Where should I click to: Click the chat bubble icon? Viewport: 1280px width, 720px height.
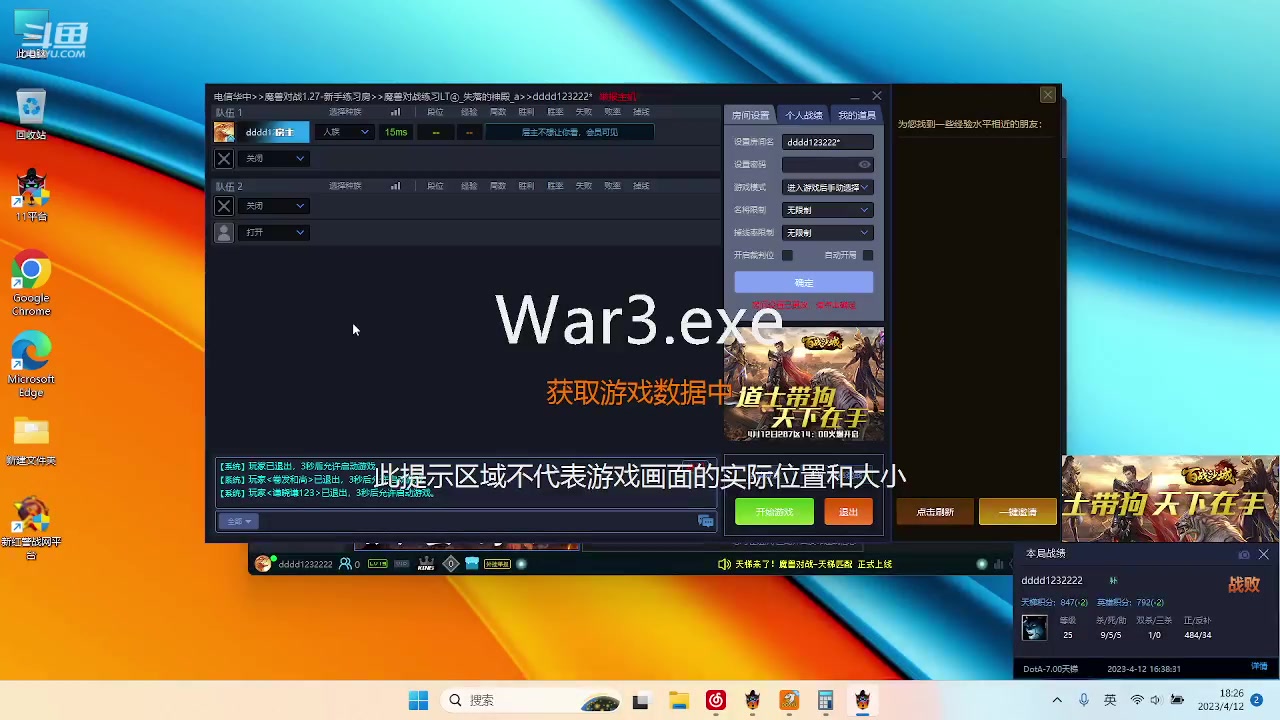pyautogui.click(x=706, y=521)
